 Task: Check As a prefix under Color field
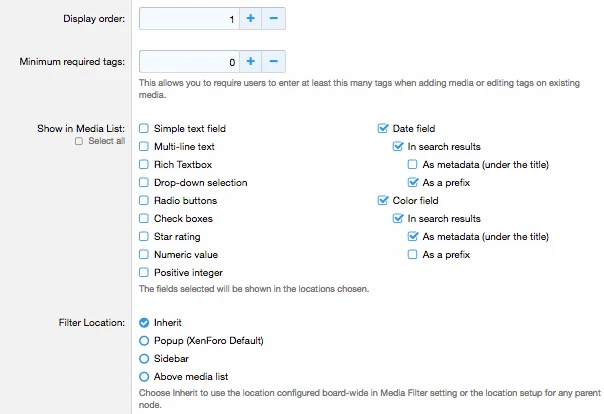click(x=413, y=255)
